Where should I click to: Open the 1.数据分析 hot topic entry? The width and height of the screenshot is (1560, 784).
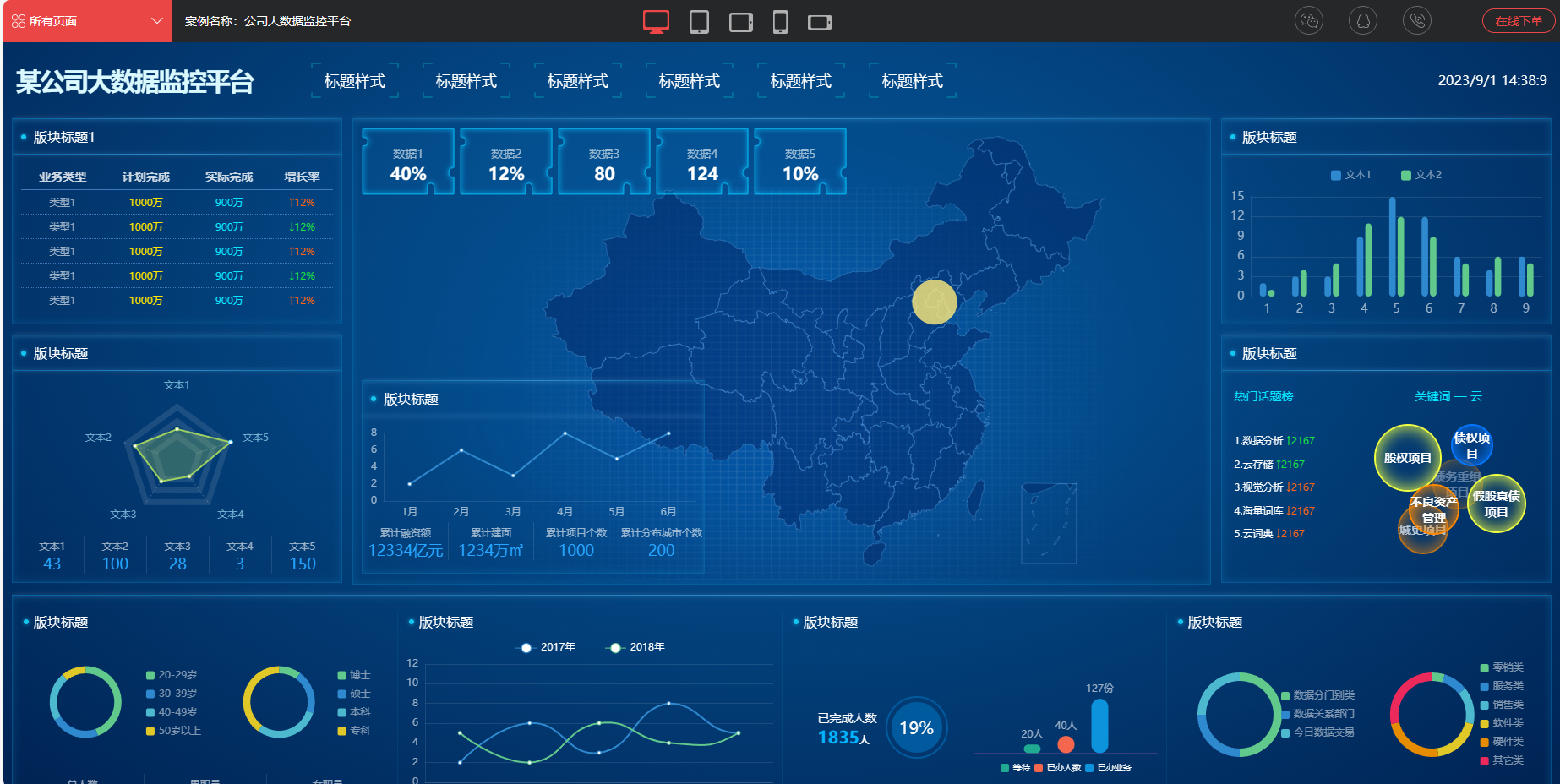[1273, 441]
